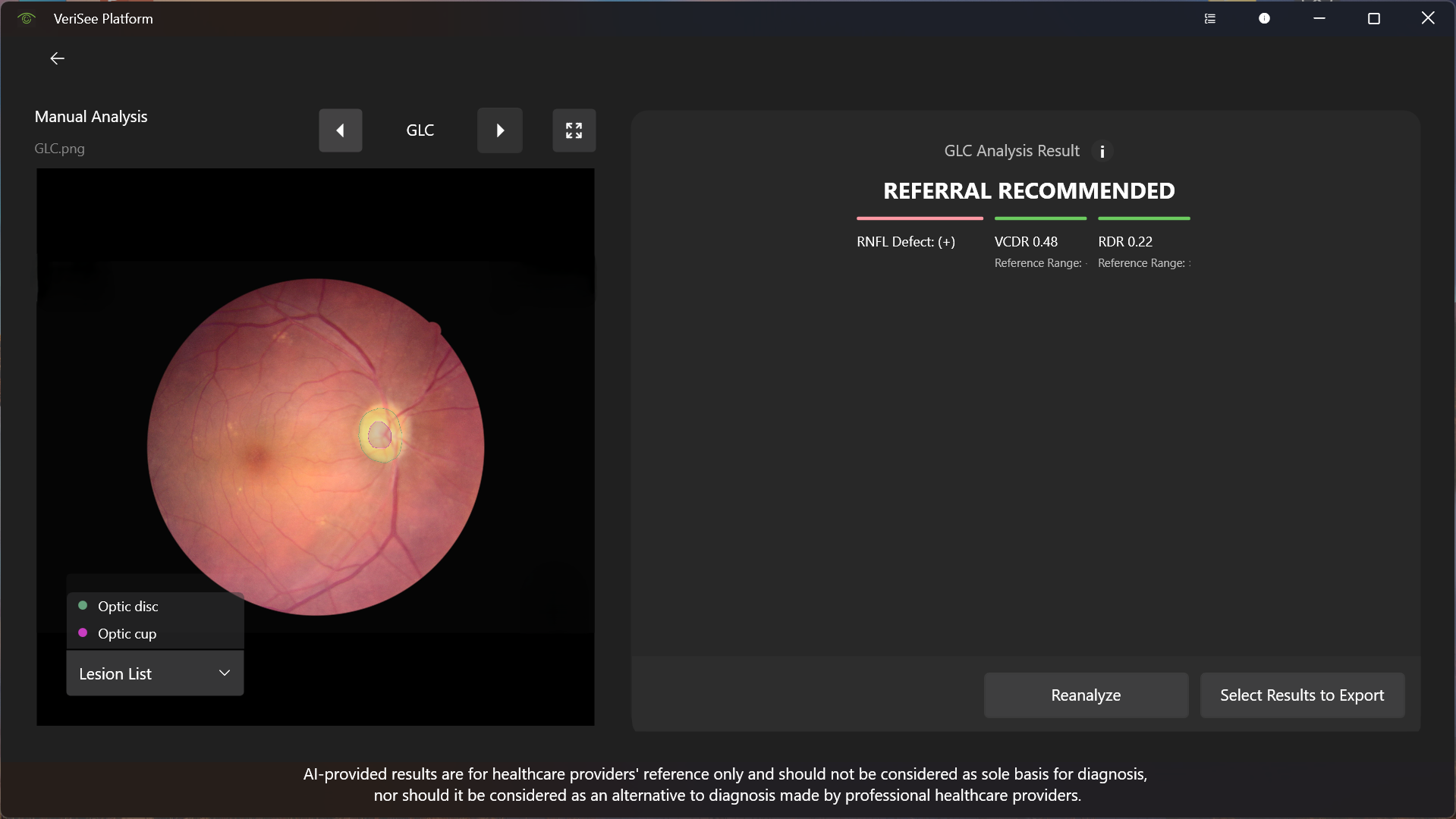Go to previous image with left arrow

point(340,130)
